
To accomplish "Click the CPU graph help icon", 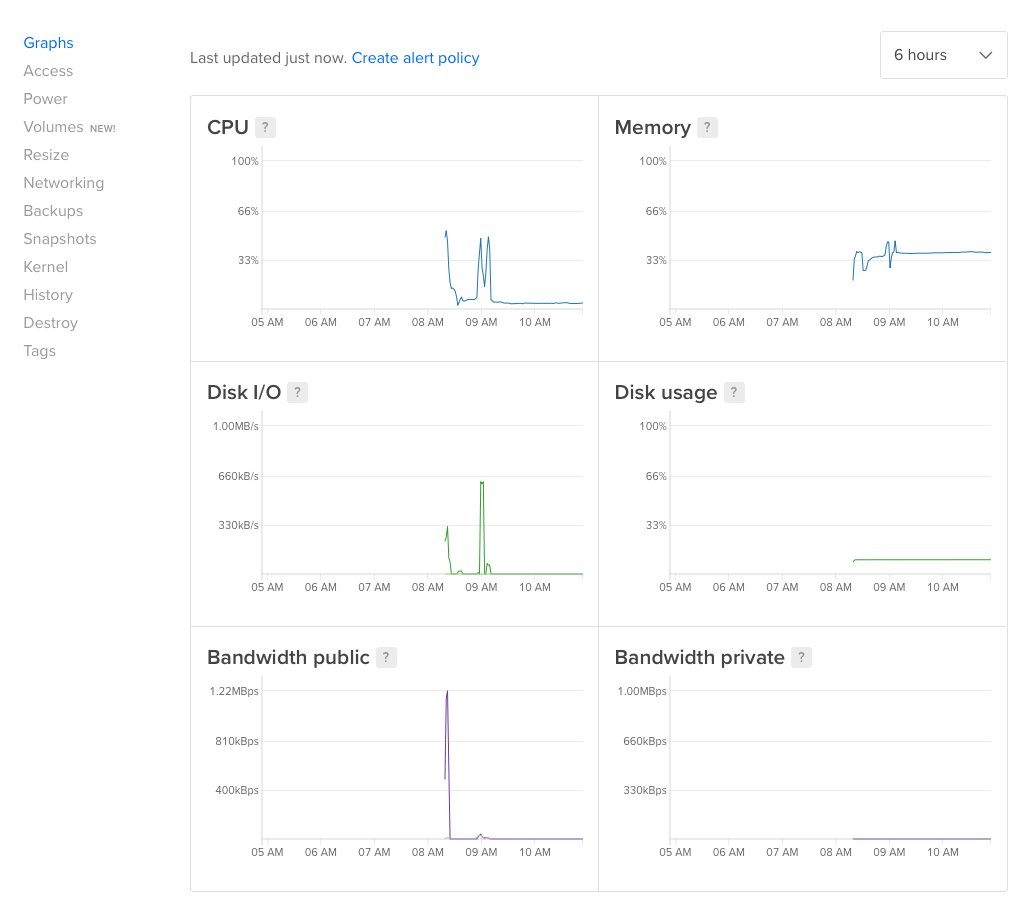I will click(265, 127).
